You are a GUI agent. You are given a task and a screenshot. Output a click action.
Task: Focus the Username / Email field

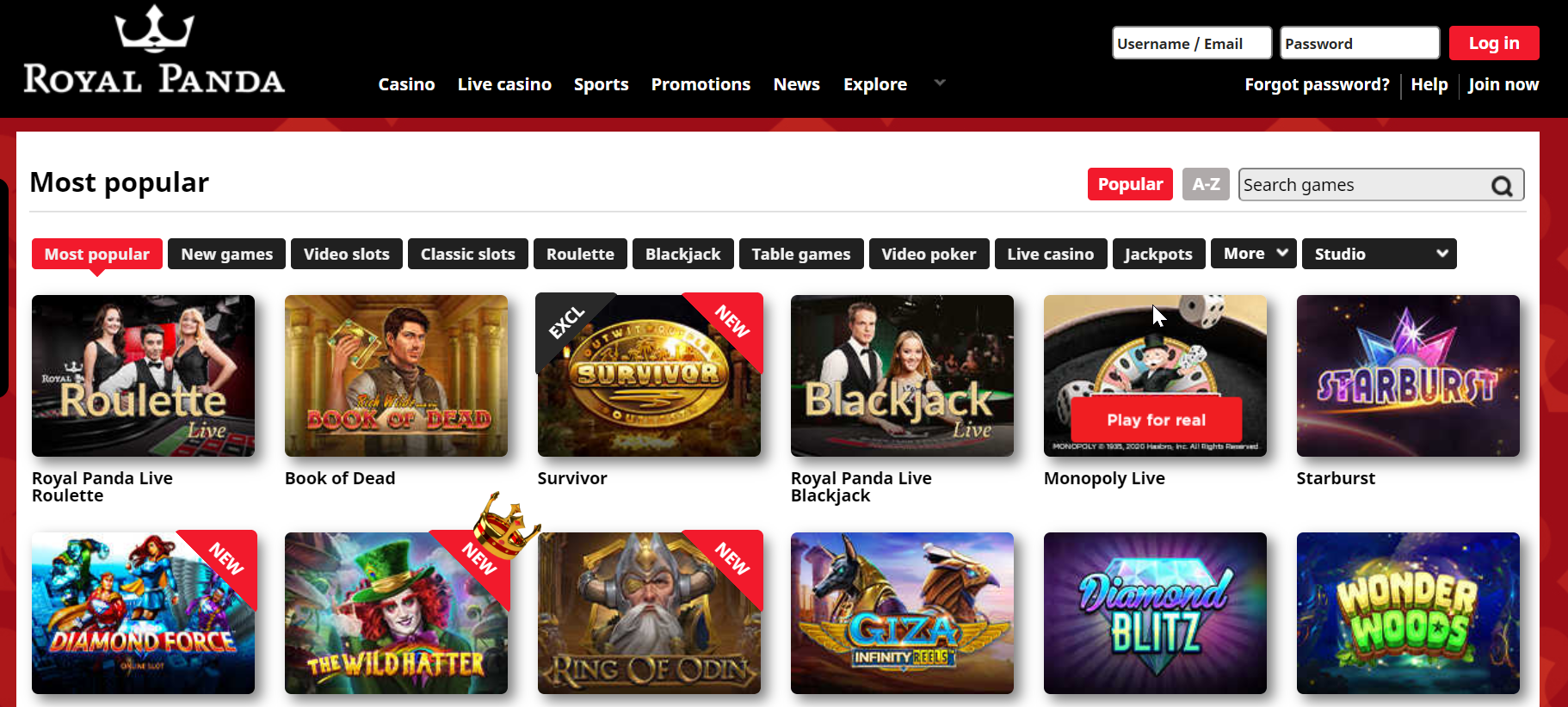1192,43
